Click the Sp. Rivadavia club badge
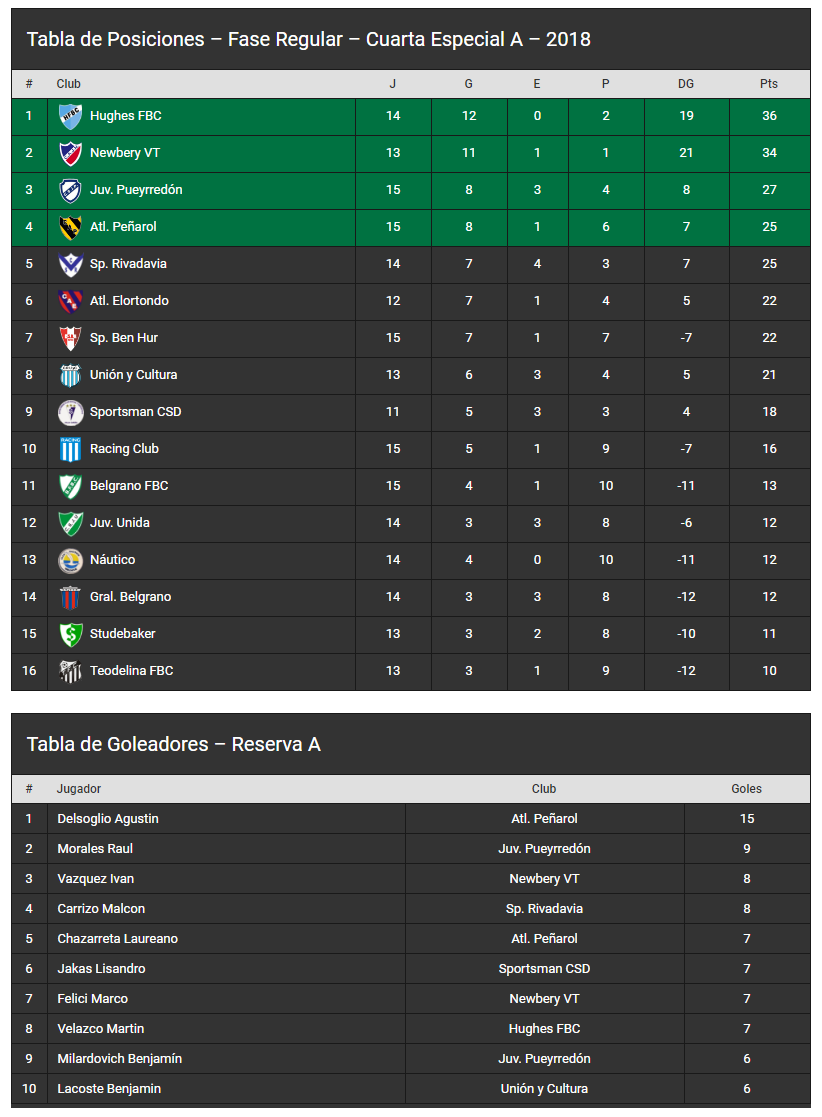 point(70,264)
